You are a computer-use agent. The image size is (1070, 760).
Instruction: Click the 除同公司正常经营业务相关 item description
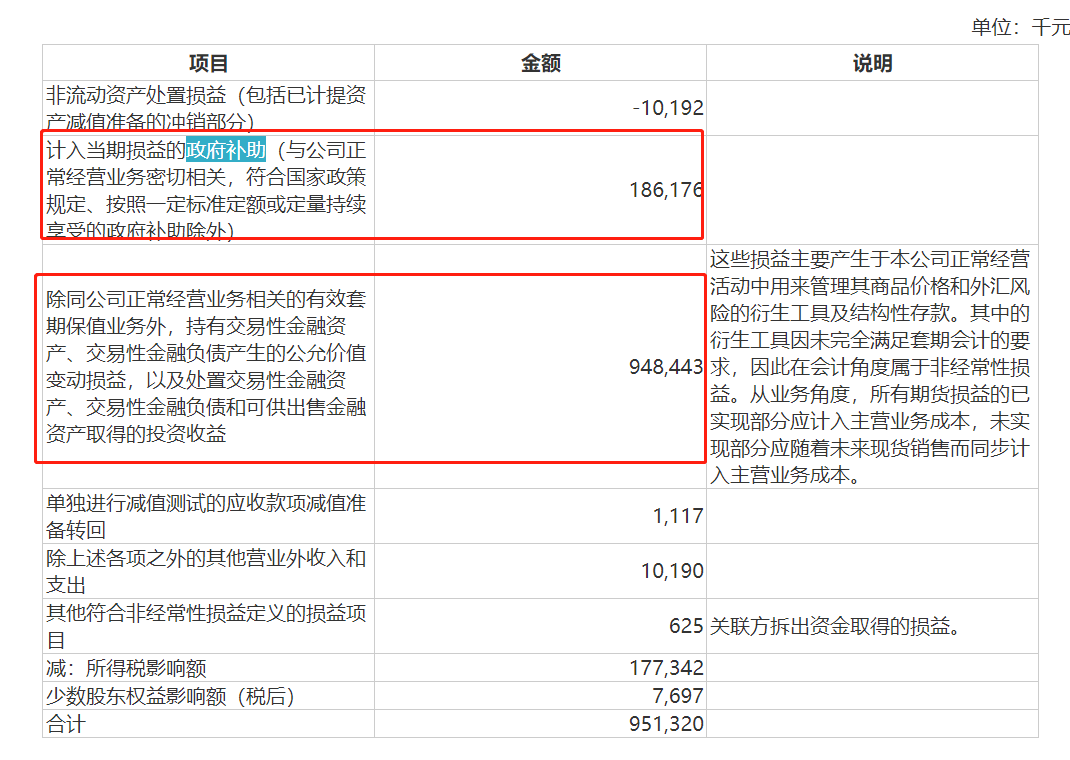tap(206, 366)
